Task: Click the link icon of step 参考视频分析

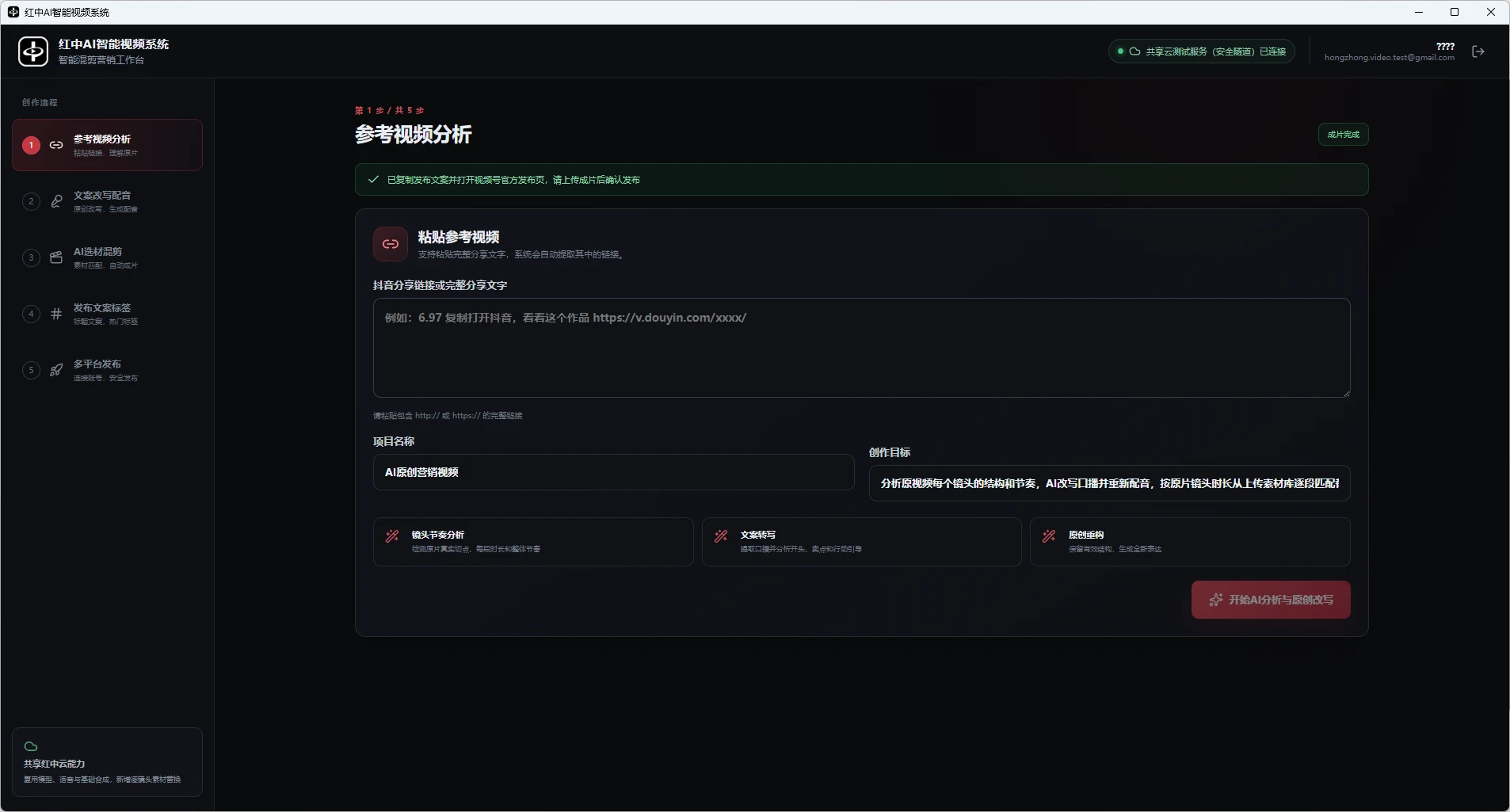Action: (x=56, y=145)
